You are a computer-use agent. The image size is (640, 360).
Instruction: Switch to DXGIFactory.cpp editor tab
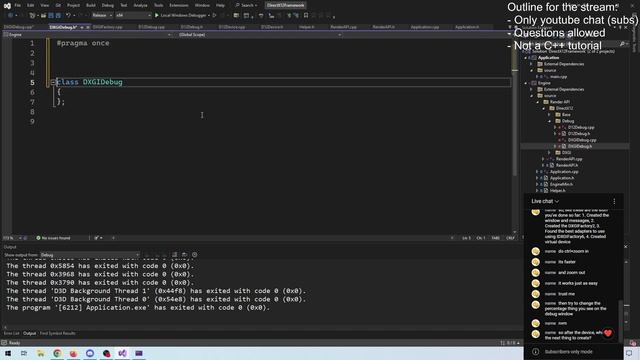[x=107, y=27]
